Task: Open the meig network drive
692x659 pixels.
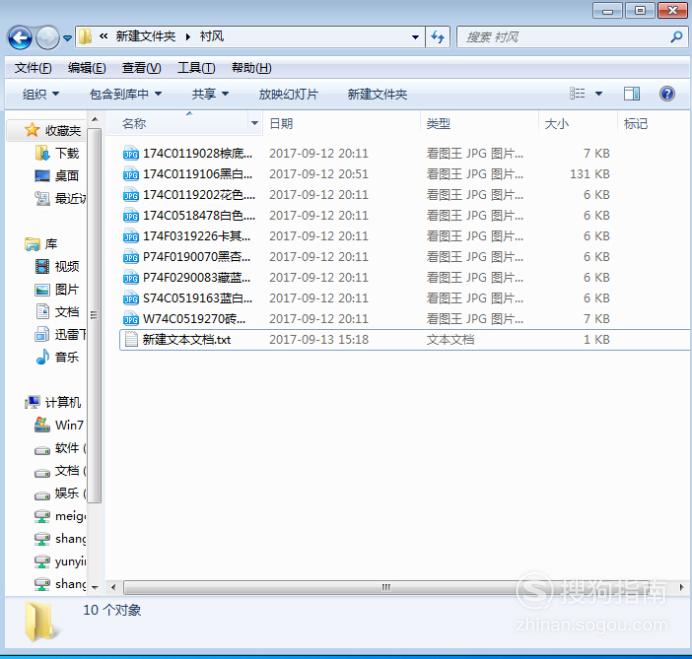Action: (x=70, y=516)
